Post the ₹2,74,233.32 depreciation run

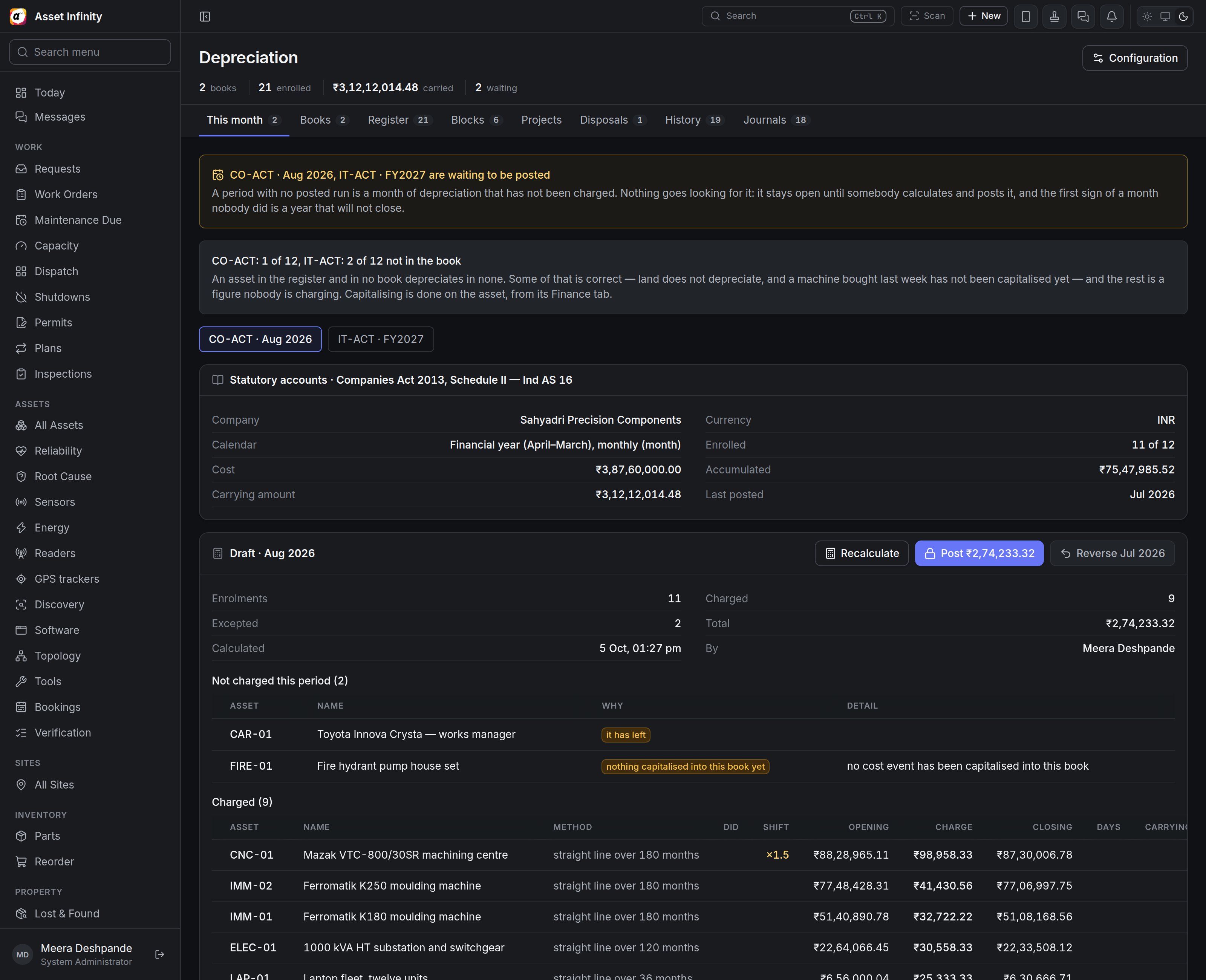coord(979,553)
